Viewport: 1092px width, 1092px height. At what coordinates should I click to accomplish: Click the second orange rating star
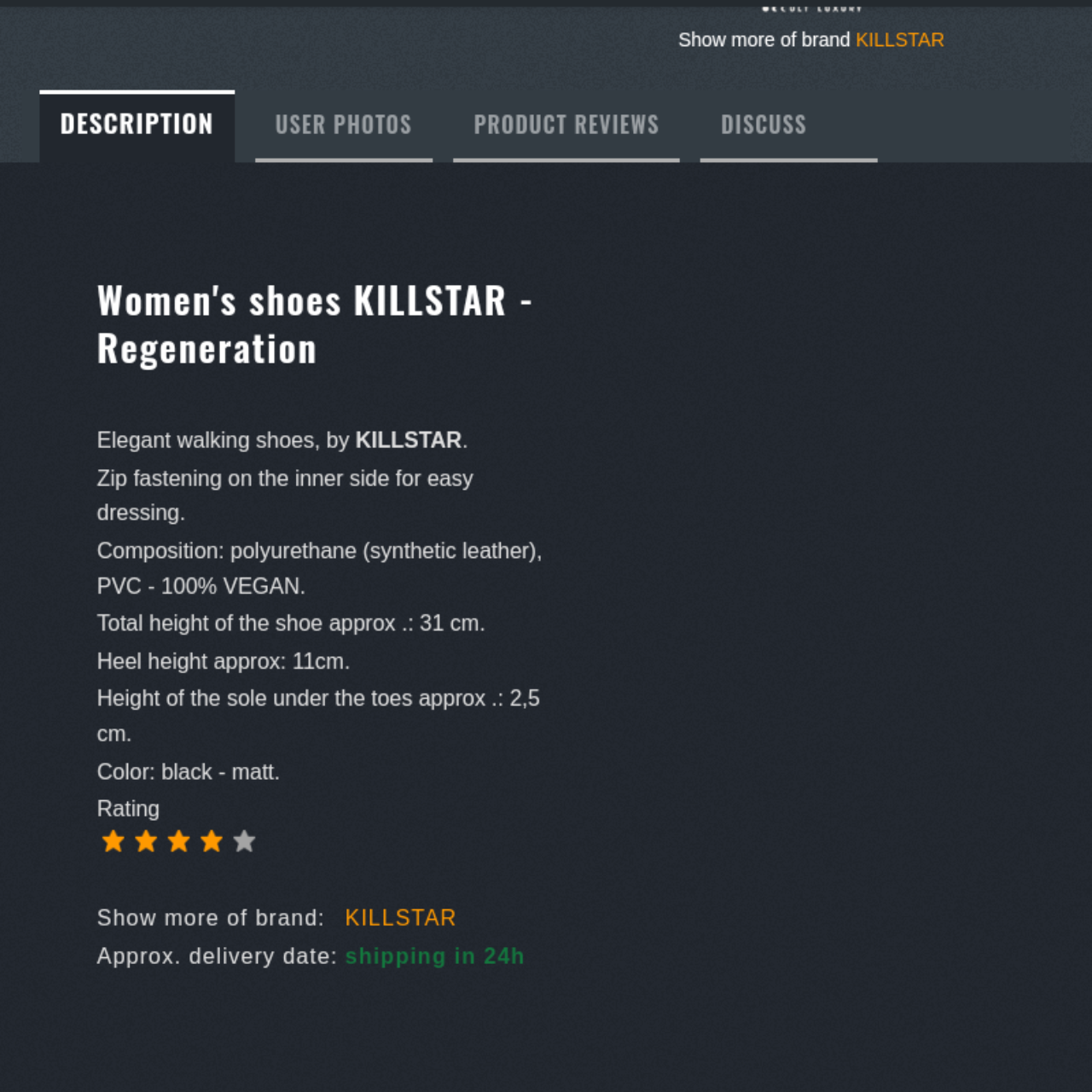(146, 842)
